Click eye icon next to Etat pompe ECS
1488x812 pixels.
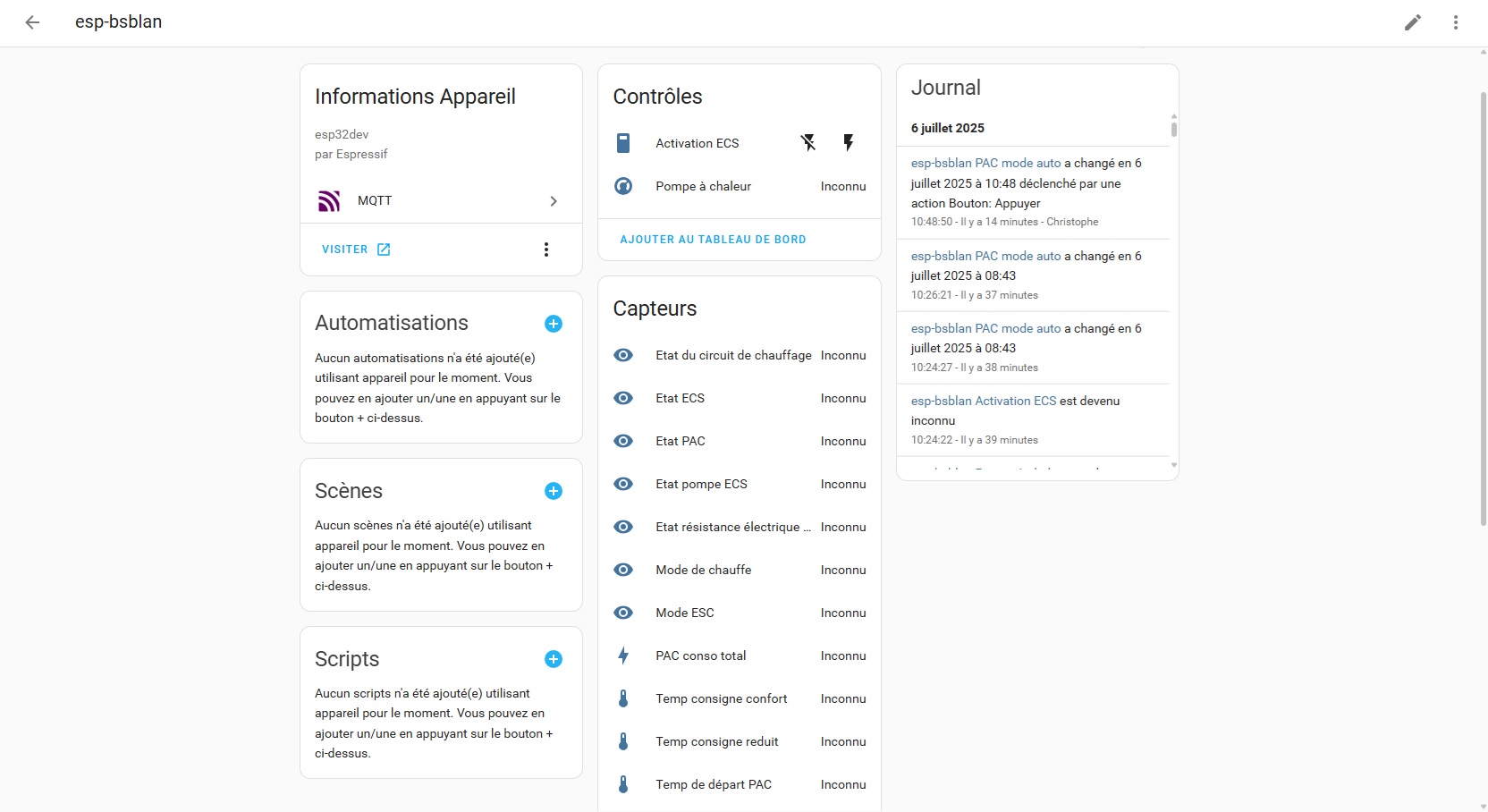(623, 484)
